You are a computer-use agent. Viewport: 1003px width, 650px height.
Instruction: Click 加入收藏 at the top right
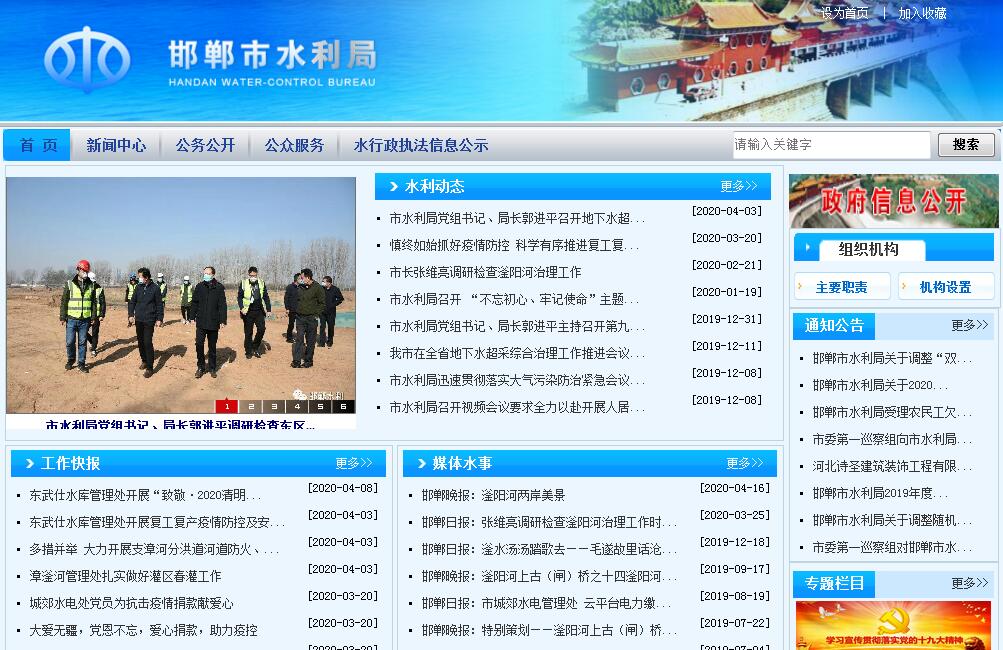pos(922,13)
